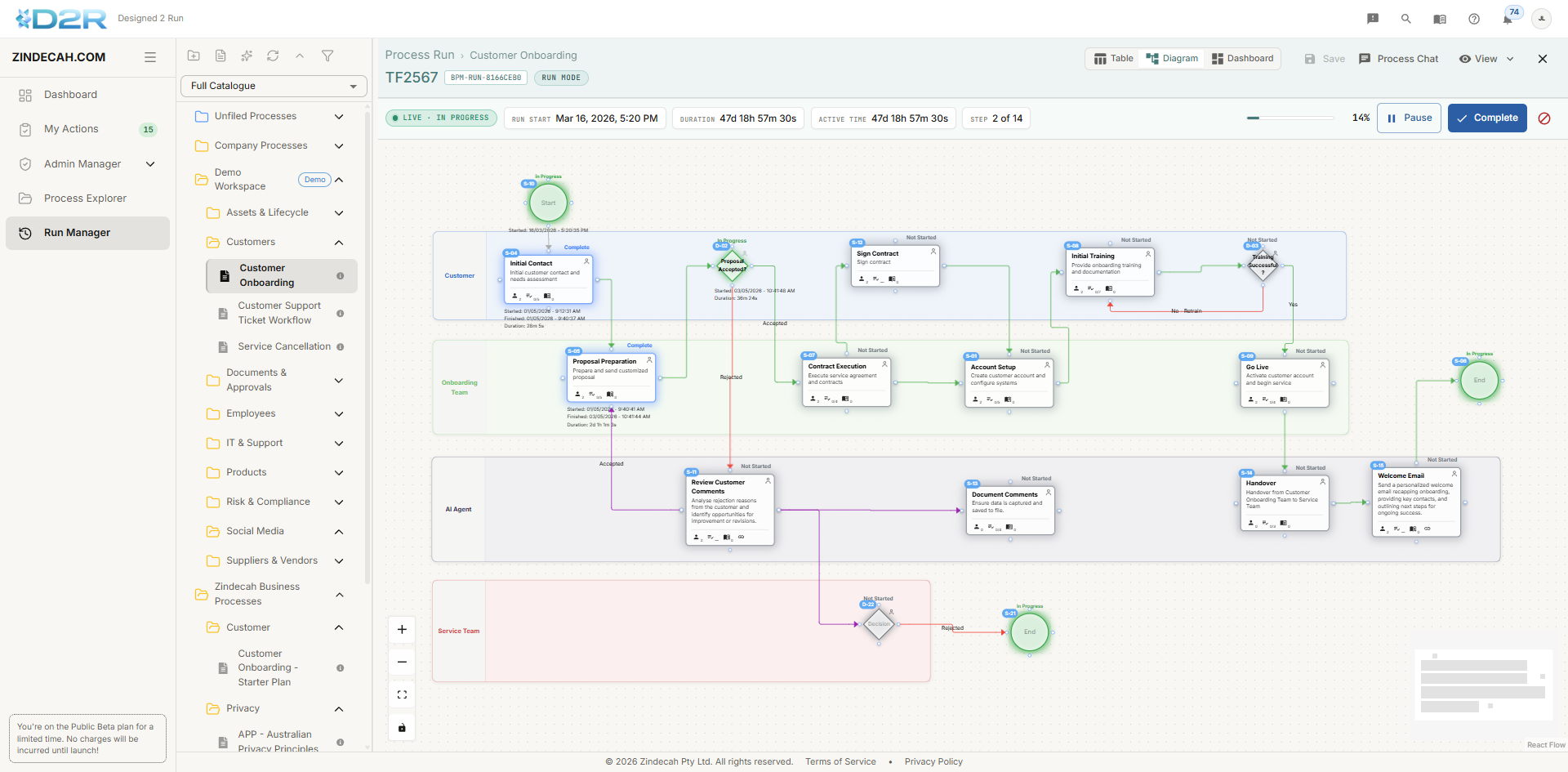Viewport: 1568px width, 772px height.
Task: Click the AI sparkle icon in catalogue toolbar
Action: pos(247,56)
